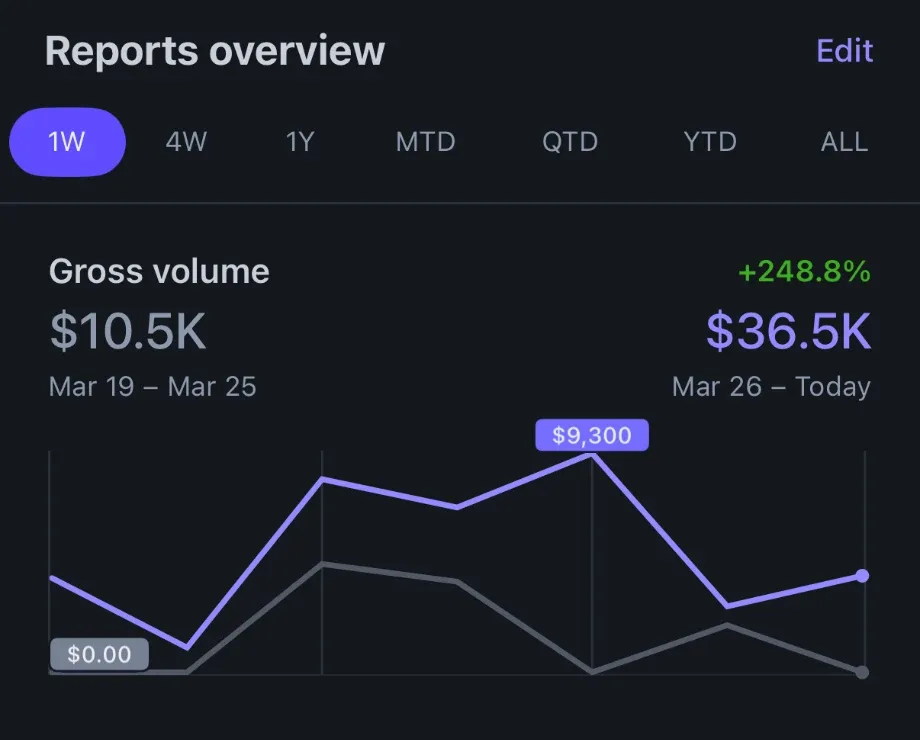Show ALL time range

pyautogui.click(x=844, y=142)
